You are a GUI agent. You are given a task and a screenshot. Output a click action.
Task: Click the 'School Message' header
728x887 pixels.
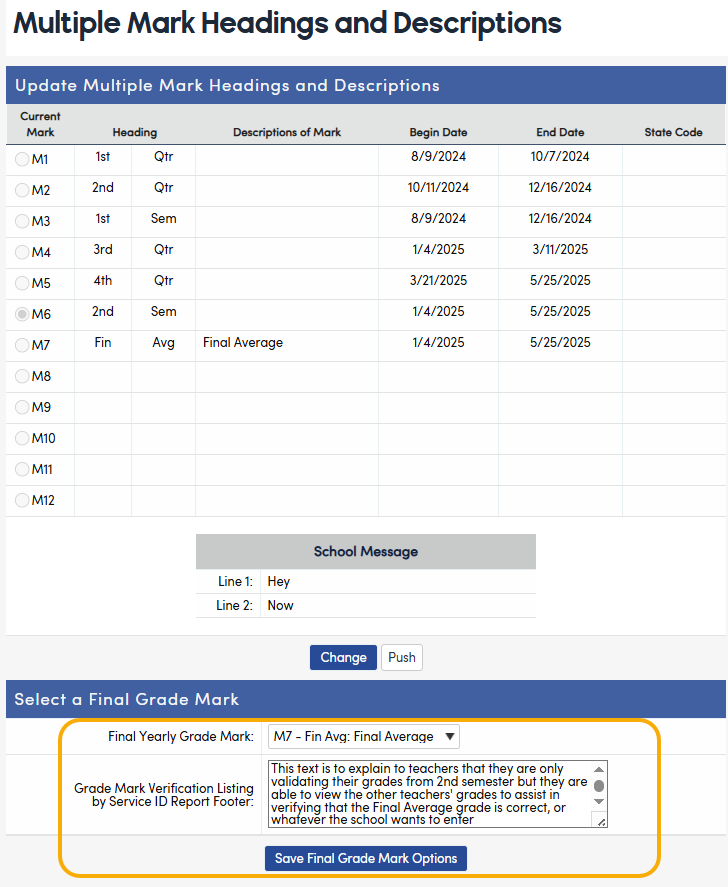click(366, 552)
